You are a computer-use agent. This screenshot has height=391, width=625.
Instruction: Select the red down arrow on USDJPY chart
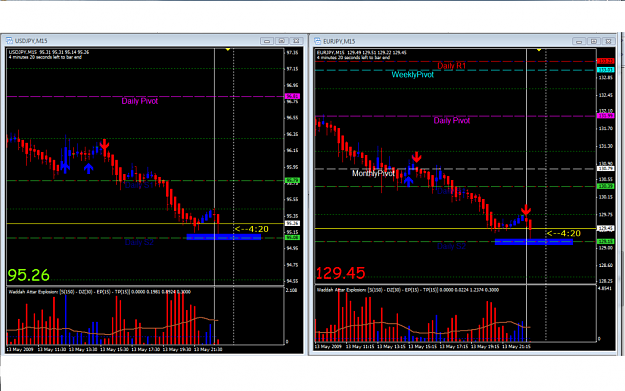pyautogui.click(x=104, y=144)
